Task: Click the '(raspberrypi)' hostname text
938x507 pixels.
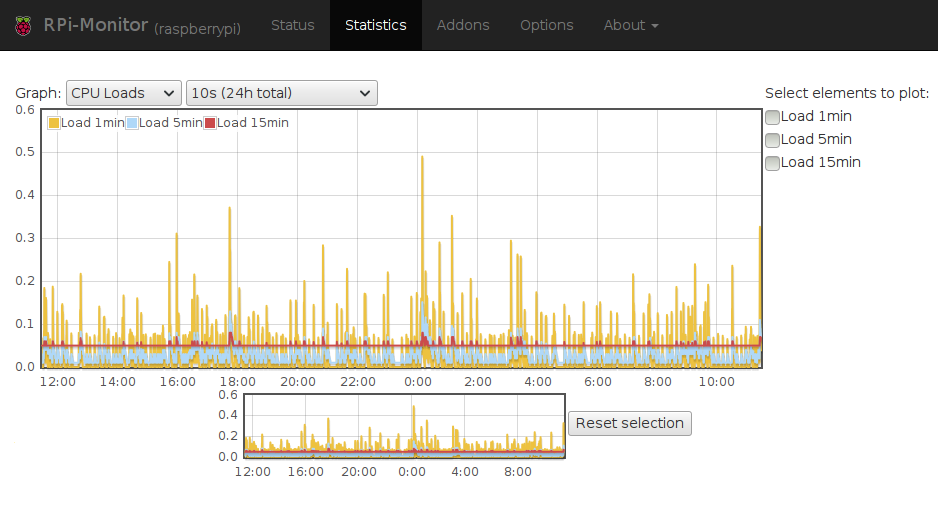Action: click(x=197, y=29)
